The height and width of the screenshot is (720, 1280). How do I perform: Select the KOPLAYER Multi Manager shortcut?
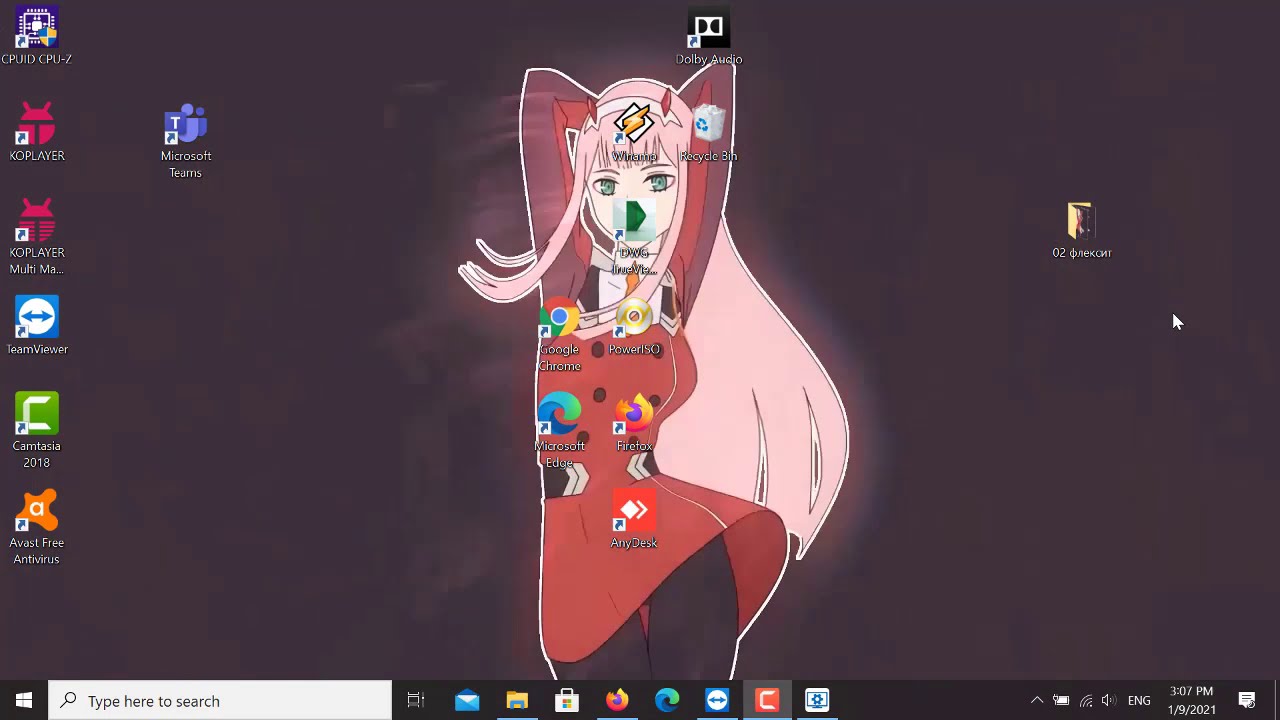click(37, 237)
